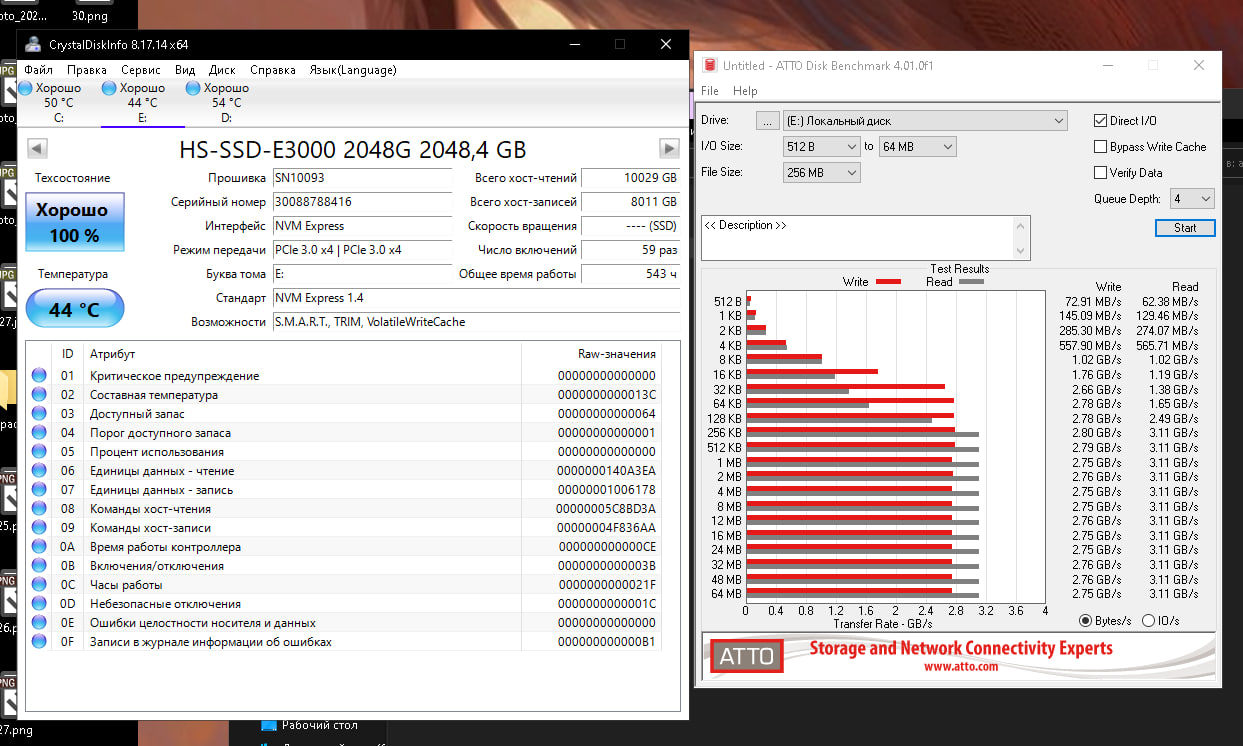The height and width of the screenshot is (746, 1243).
Task: Open Справка menu in CrystalDiskInfo
Action: click(273, 70)
